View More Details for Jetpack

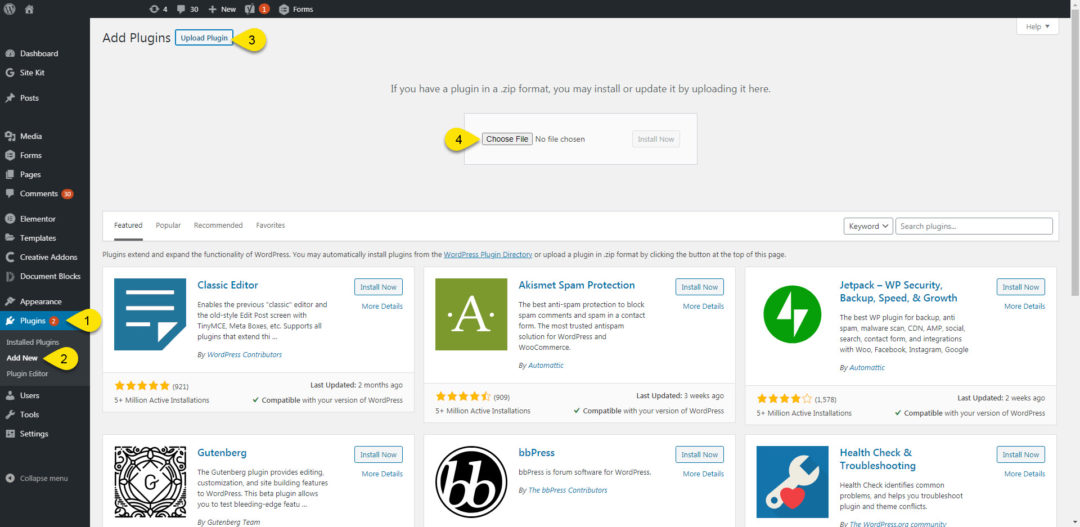[1024, 306]
